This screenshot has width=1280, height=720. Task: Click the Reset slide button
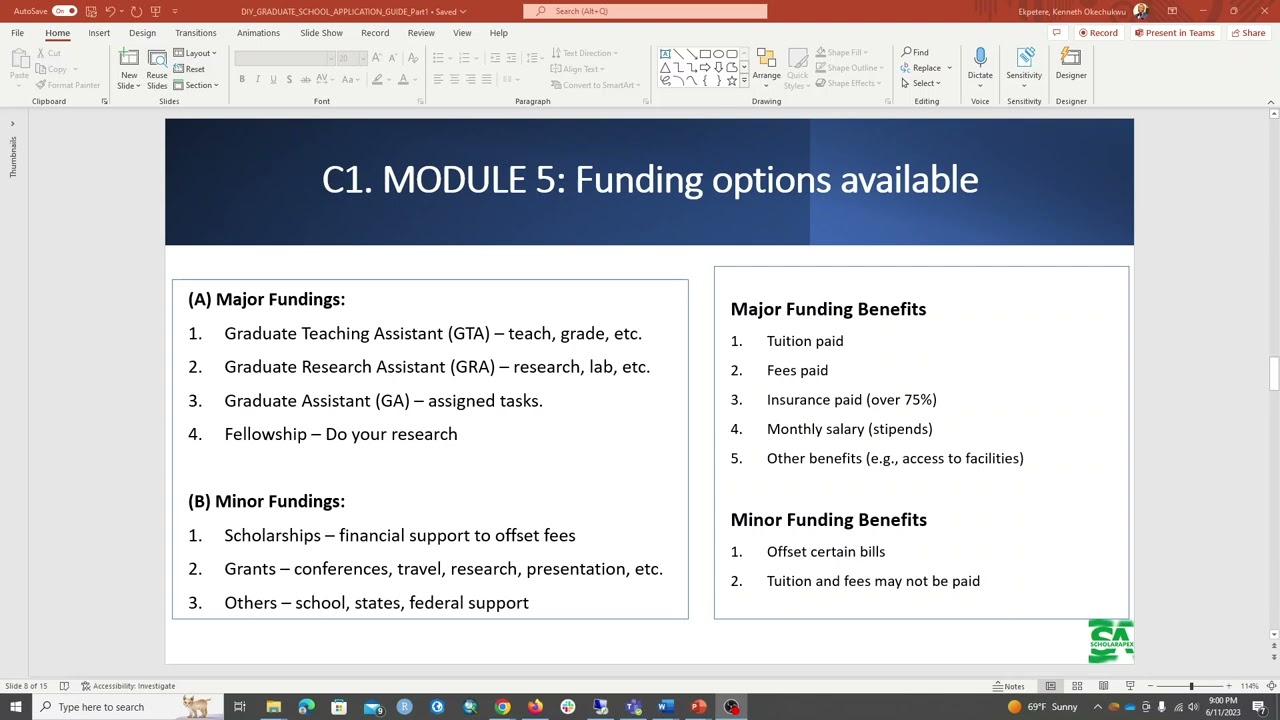coord(189,69)
